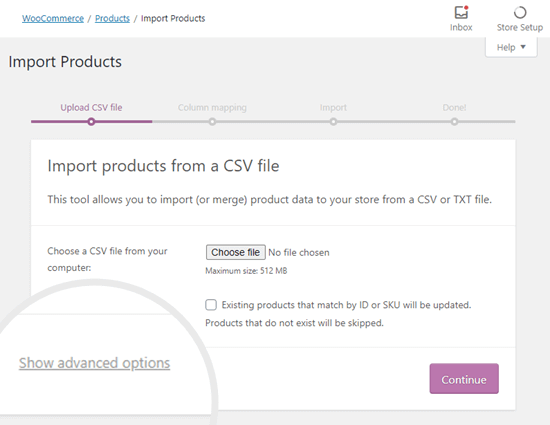The height and width of the screenshot is (425, 550).
Task: Enable the update existing products checkbox
Action: pyautogui.click(x=211, y=305)
